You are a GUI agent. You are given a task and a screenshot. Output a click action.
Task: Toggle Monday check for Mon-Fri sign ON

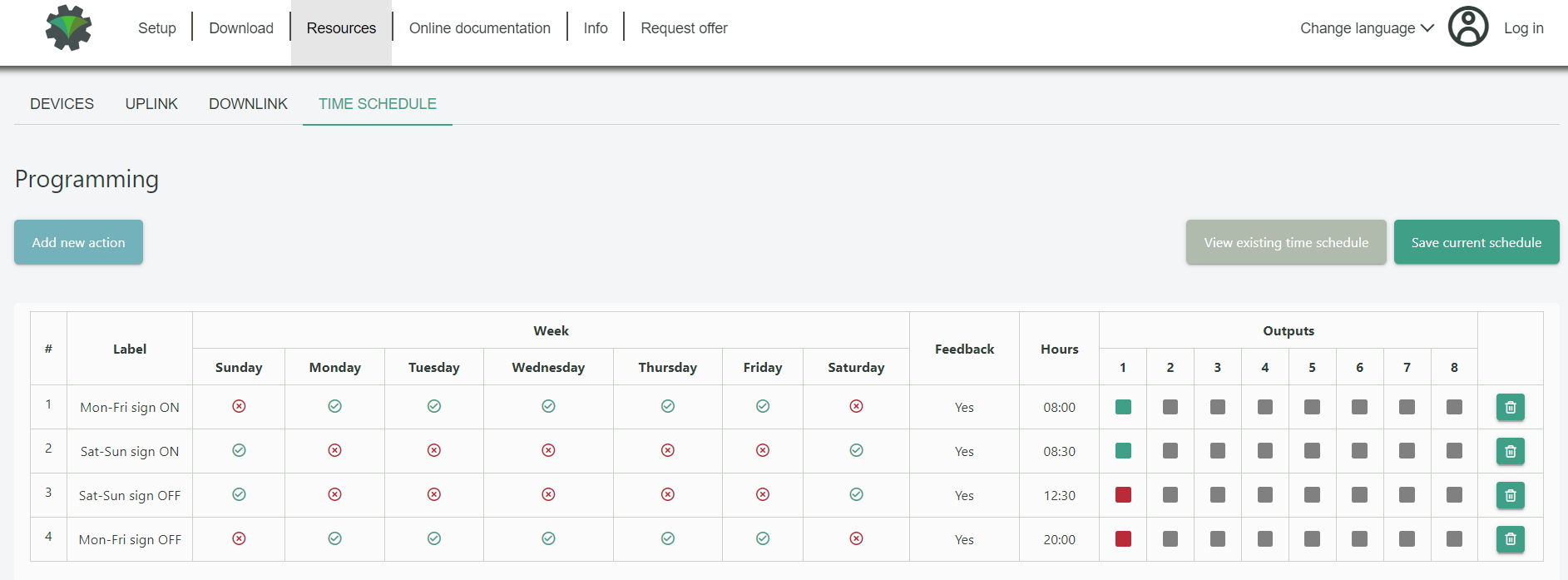click(334, 407)
